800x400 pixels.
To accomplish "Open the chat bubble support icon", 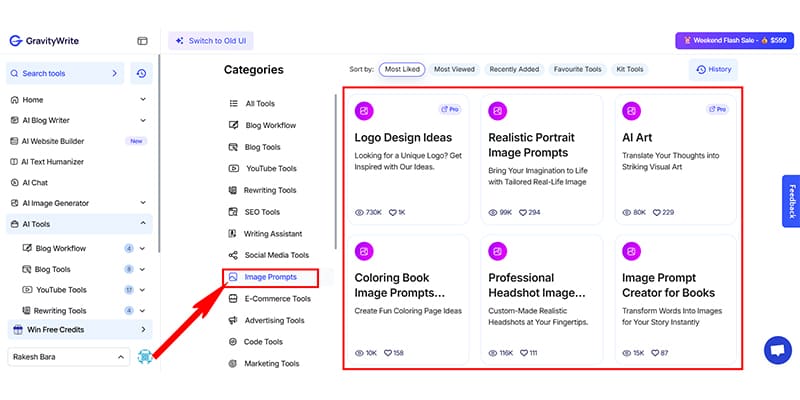I will click(x=776, y=350).
